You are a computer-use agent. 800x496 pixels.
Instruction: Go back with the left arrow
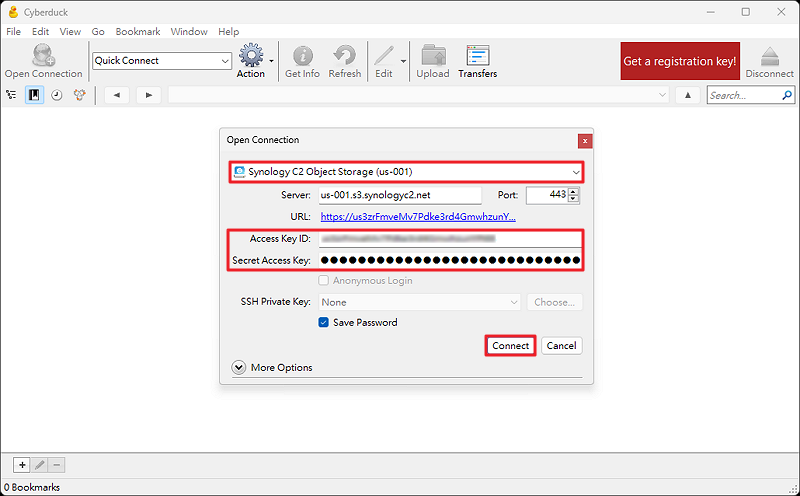pyautogui.click(x=117, y=95)
